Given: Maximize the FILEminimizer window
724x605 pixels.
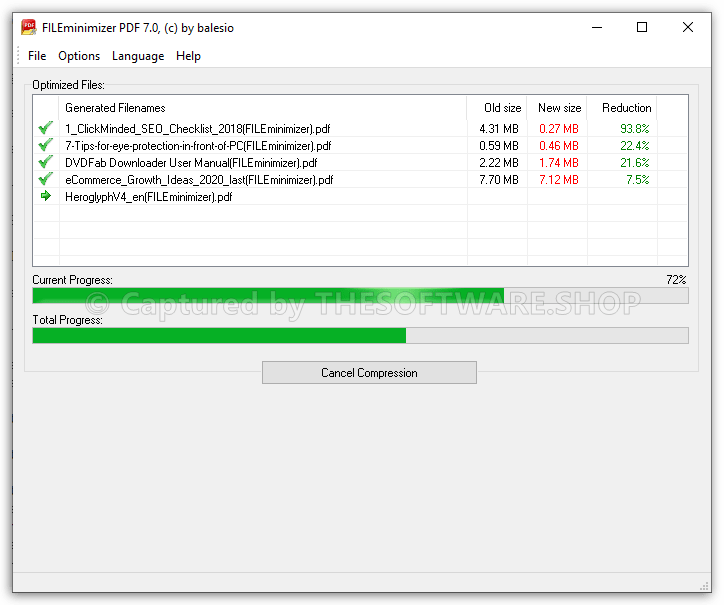Looking at the screenshot, I should pos(642,27).
